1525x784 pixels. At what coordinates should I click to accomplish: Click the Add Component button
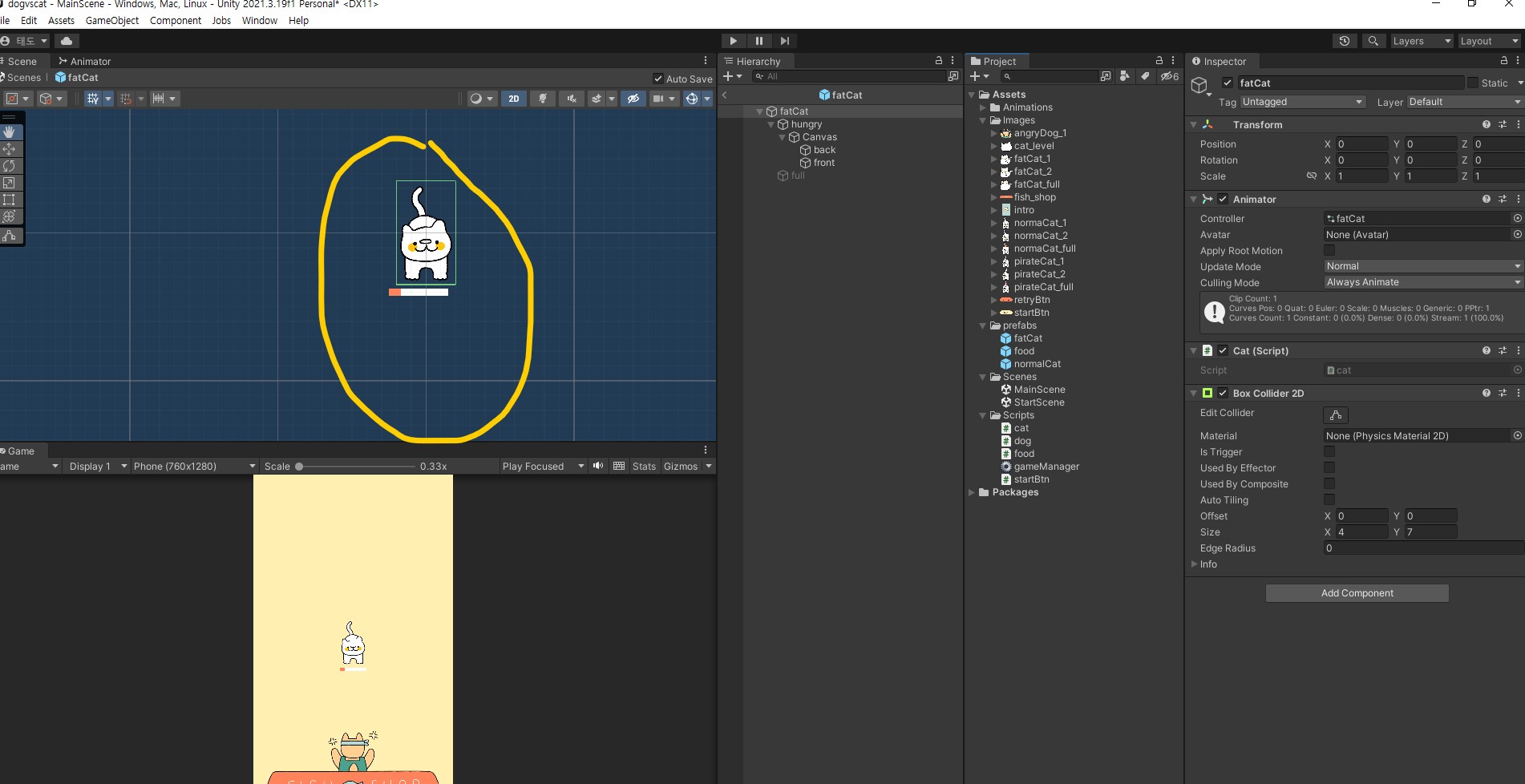pos(1357,593)
